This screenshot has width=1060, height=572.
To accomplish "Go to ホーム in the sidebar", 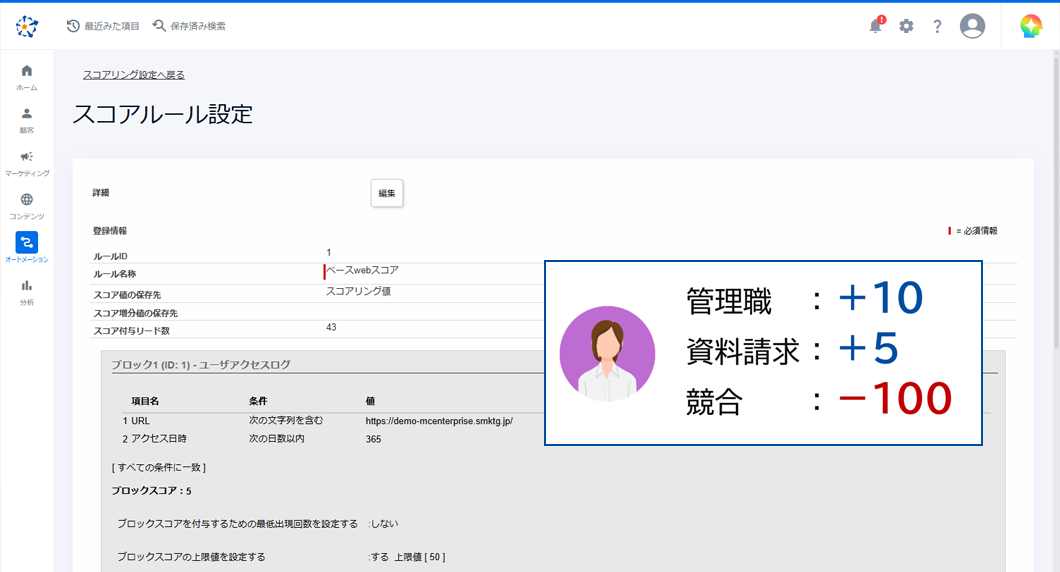I will pos(27,77).
